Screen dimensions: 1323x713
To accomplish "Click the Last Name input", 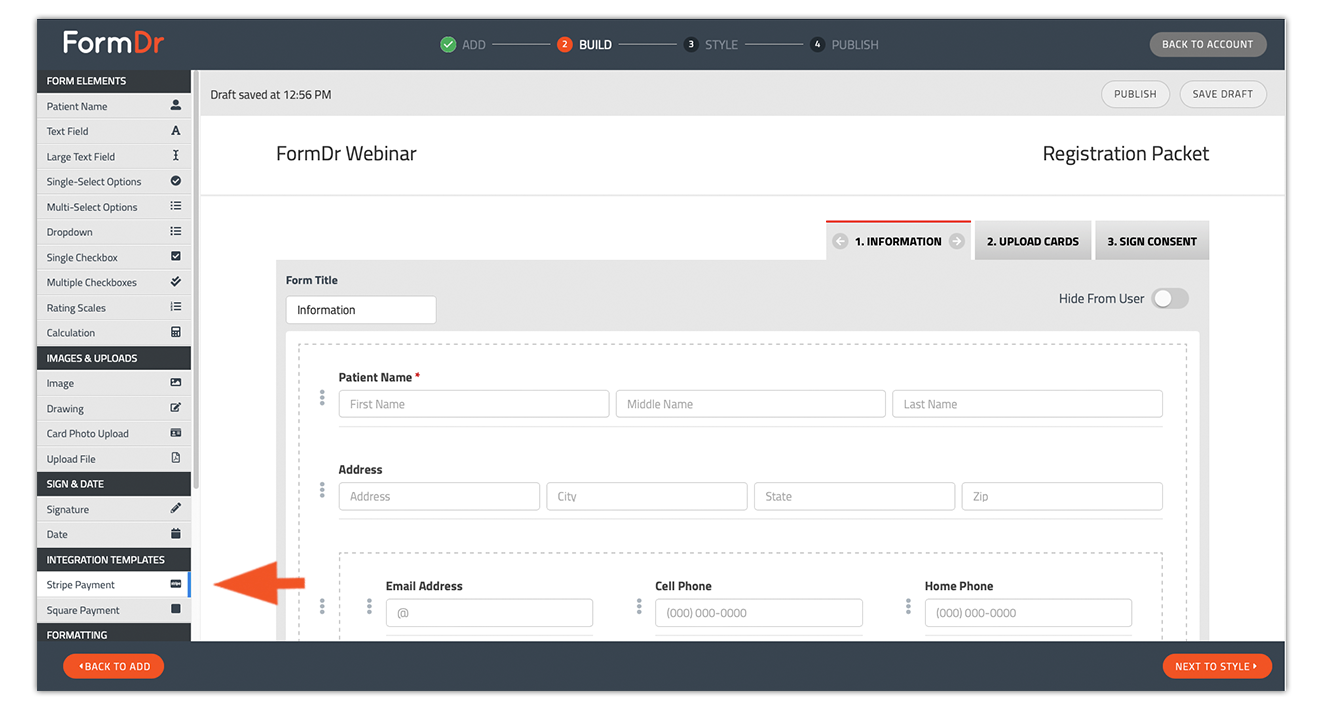I will click(1028, 404).
